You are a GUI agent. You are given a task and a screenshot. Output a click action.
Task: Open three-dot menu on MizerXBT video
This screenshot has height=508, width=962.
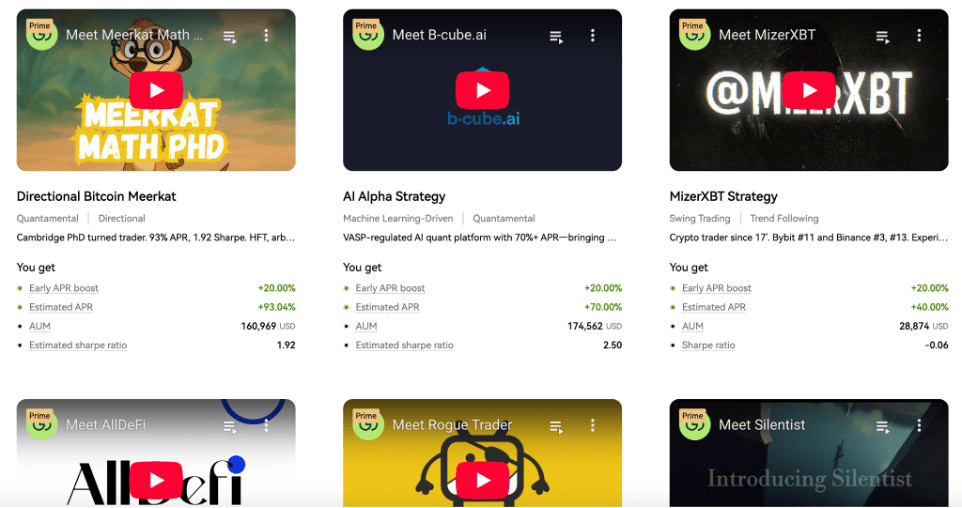(x=919, y=36)
